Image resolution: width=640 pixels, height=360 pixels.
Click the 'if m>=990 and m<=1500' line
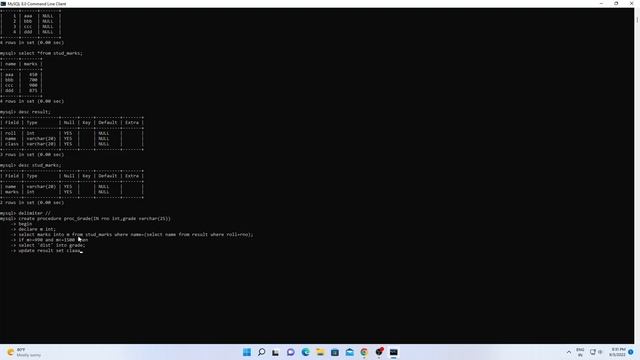point(49,240)
